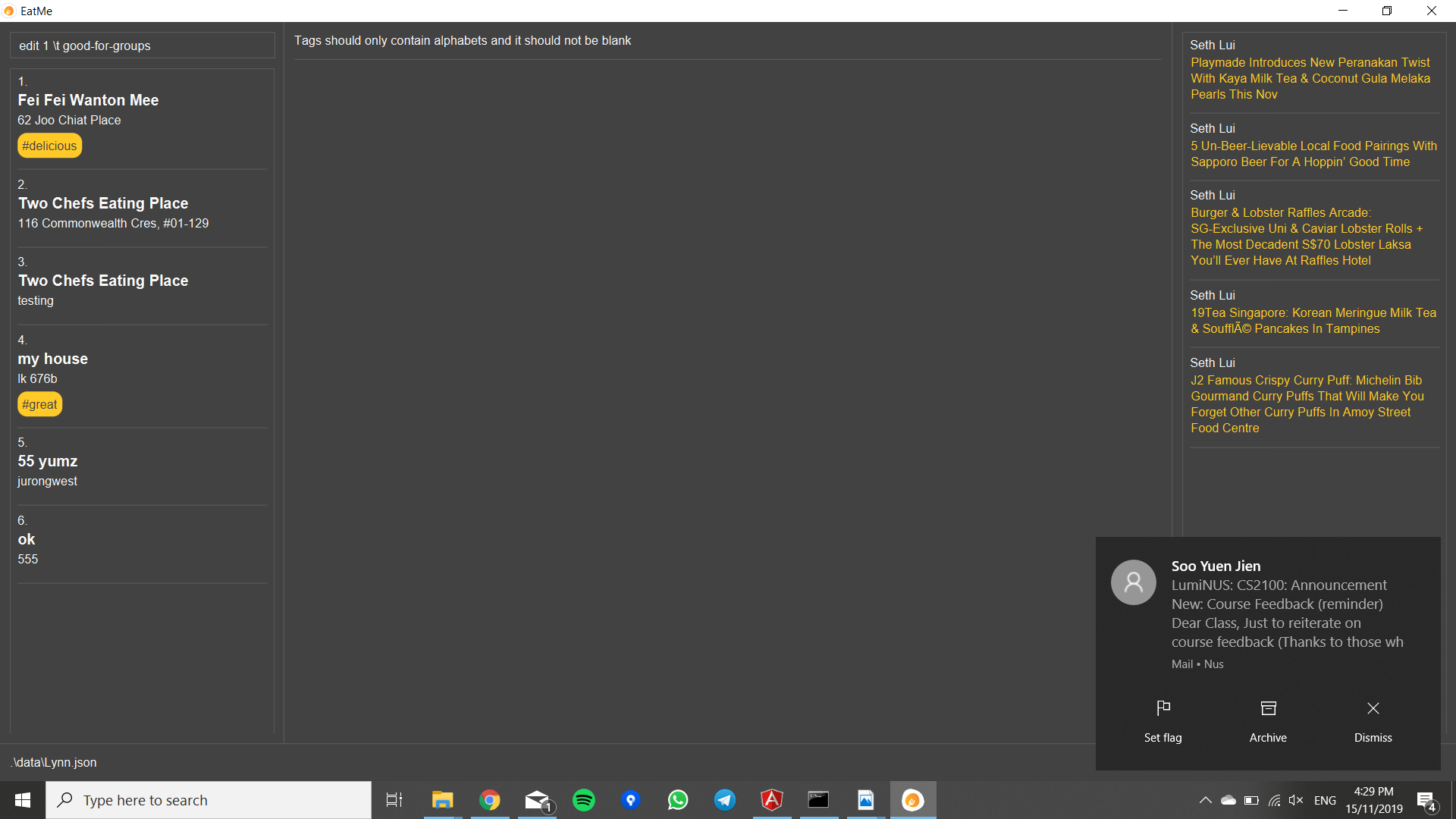Click the OneDrive cloud tray icon
The width and height of the screenshot is (1456, 819).
(1228, 800)
